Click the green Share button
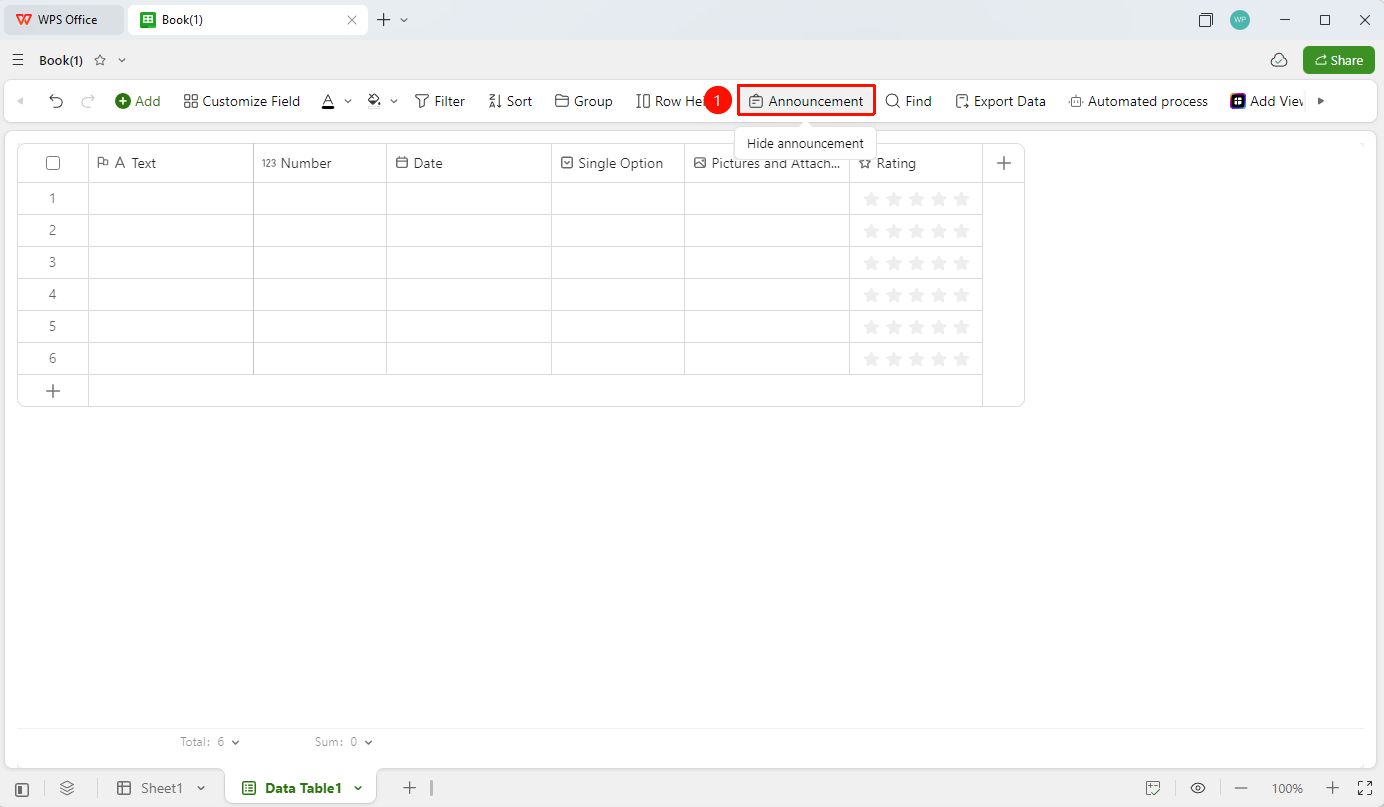The height and width of the screenshot is (807, 1384). [1339, 60]
